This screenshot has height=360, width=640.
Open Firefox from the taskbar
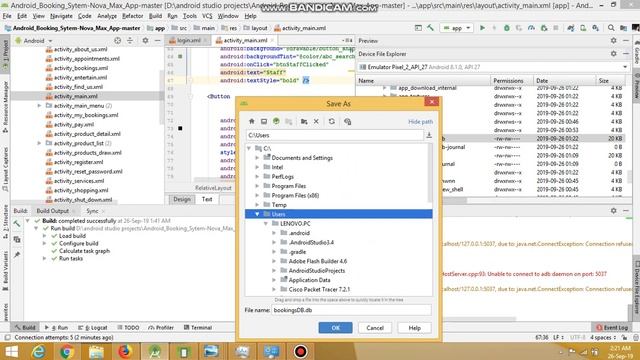[x=125, y=351]
